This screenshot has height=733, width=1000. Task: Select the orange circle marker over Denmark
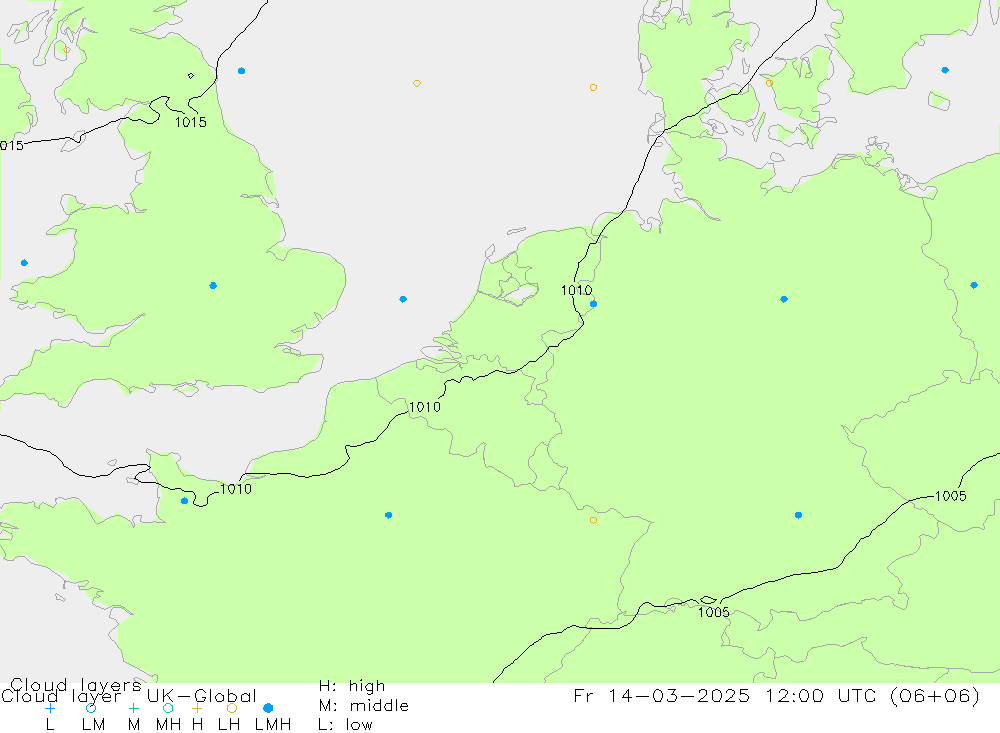769,84
